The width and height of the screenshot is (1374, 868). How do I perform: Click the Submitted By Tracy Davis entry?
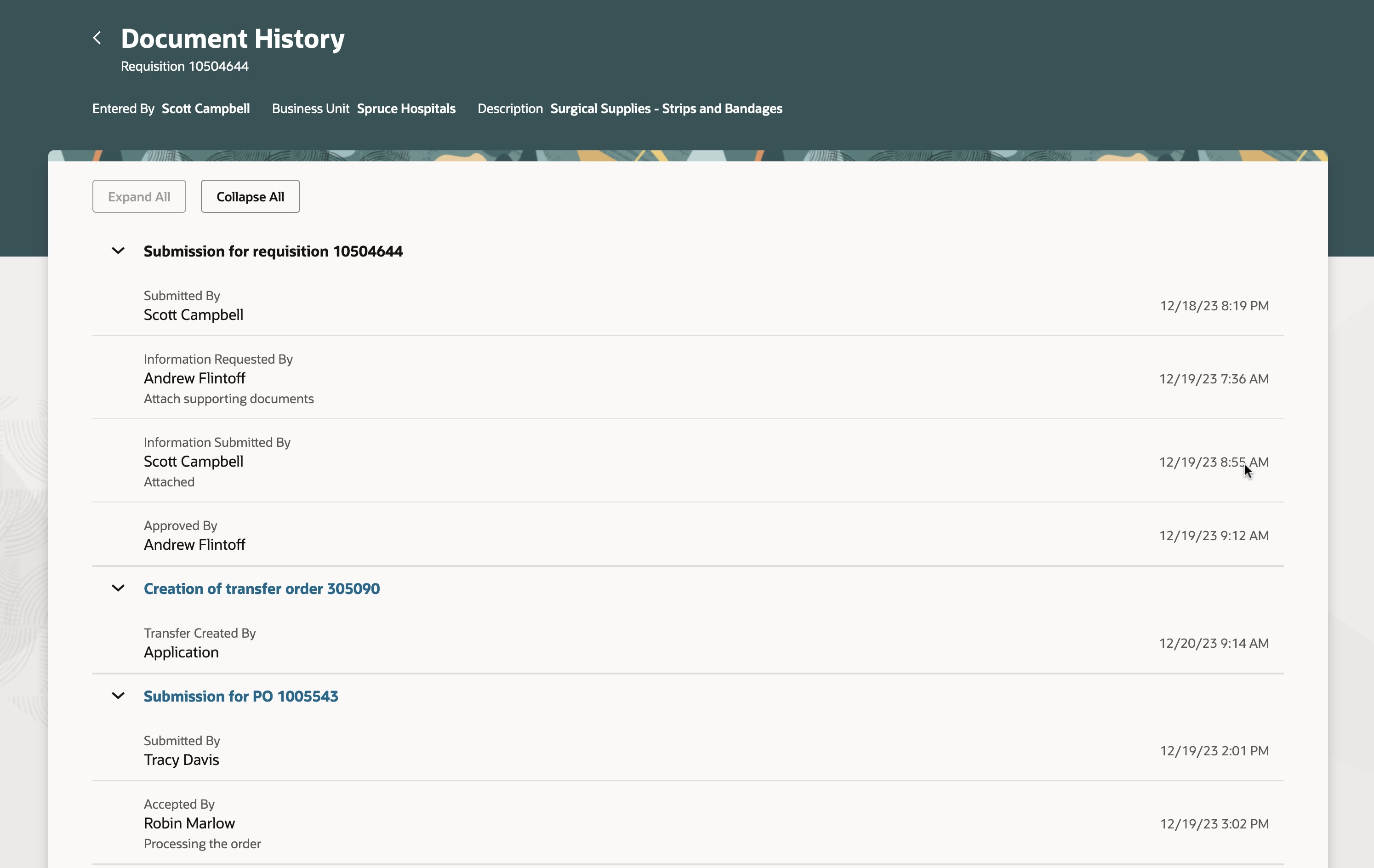coord(181,759)
